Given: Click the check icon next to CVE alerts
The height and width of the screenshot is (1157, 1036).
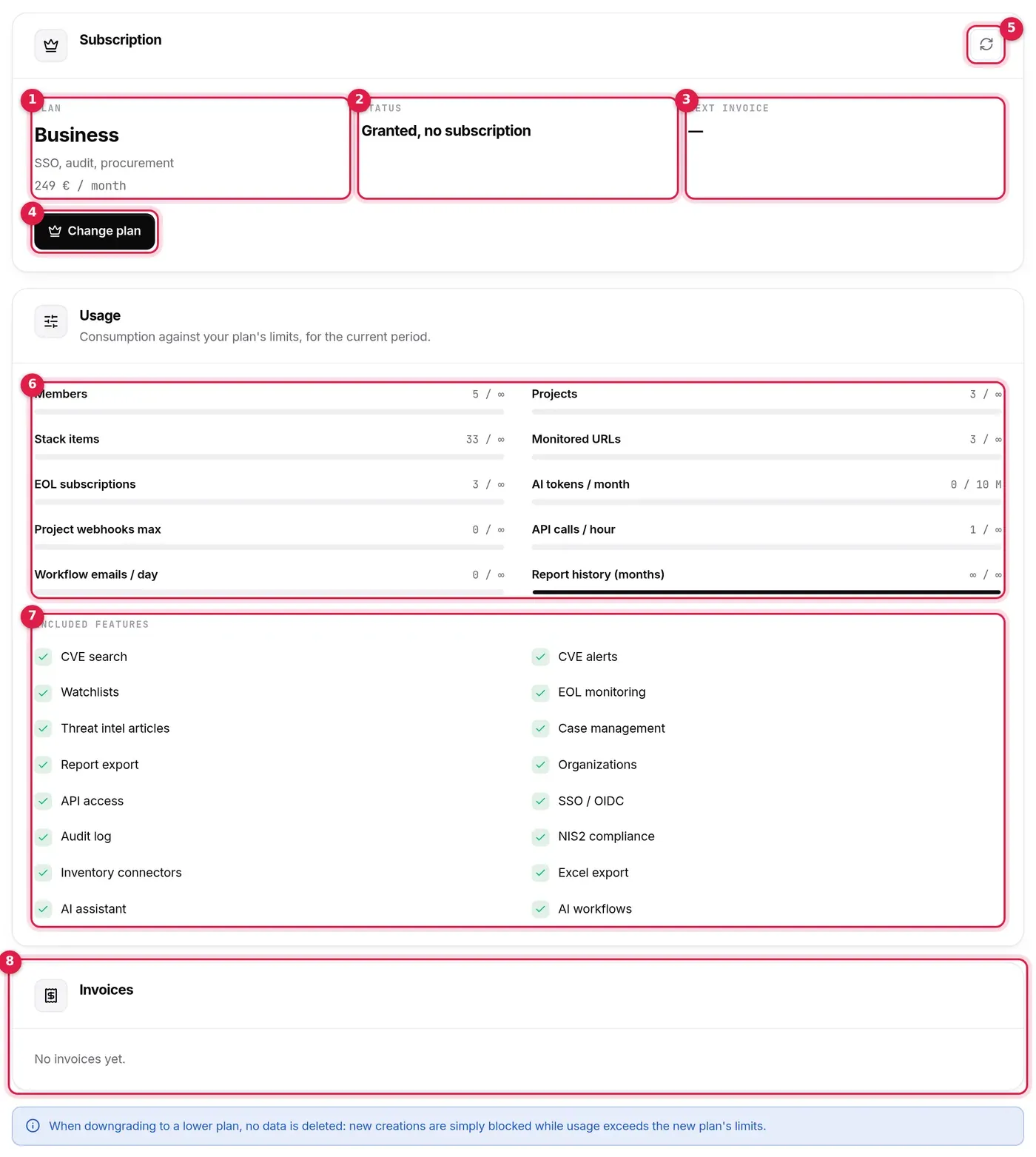Looking at the screenshot, I should coord(541,657).
